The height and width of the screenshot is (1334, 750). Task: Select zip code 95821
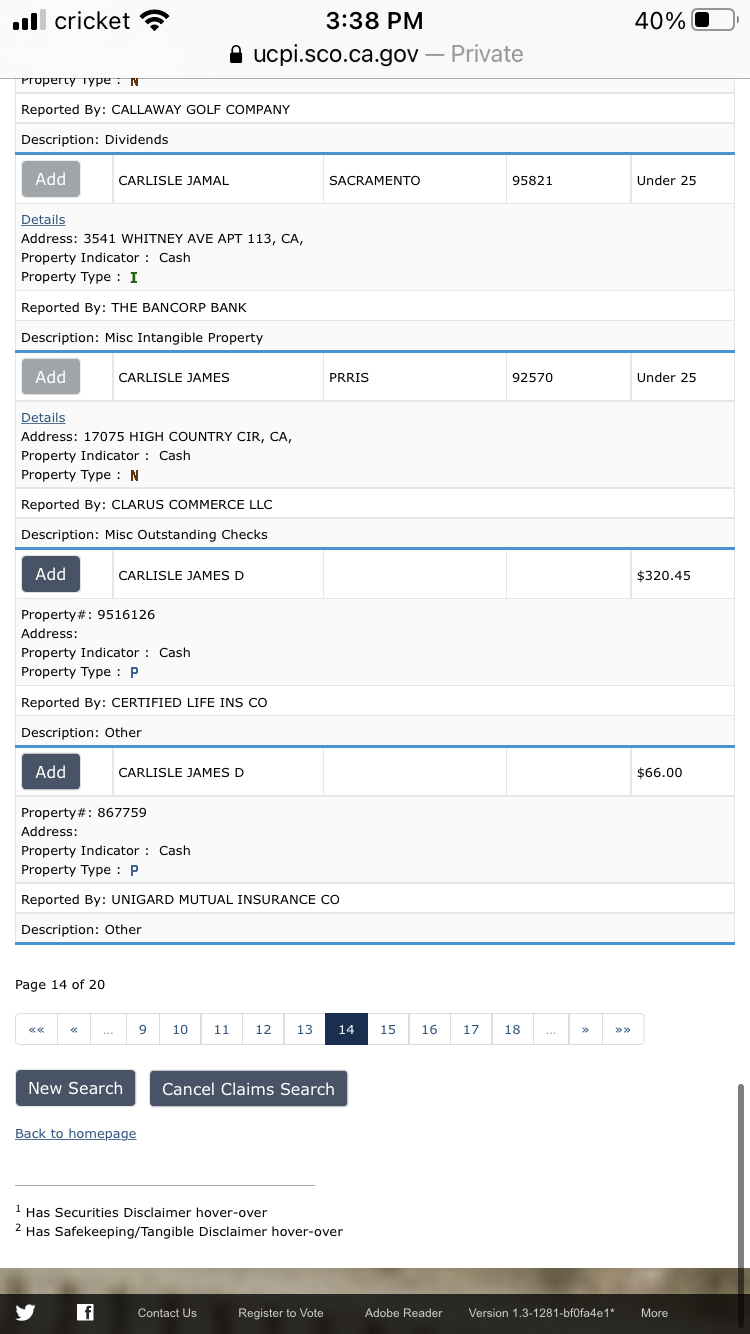click(x=532, y=180)
